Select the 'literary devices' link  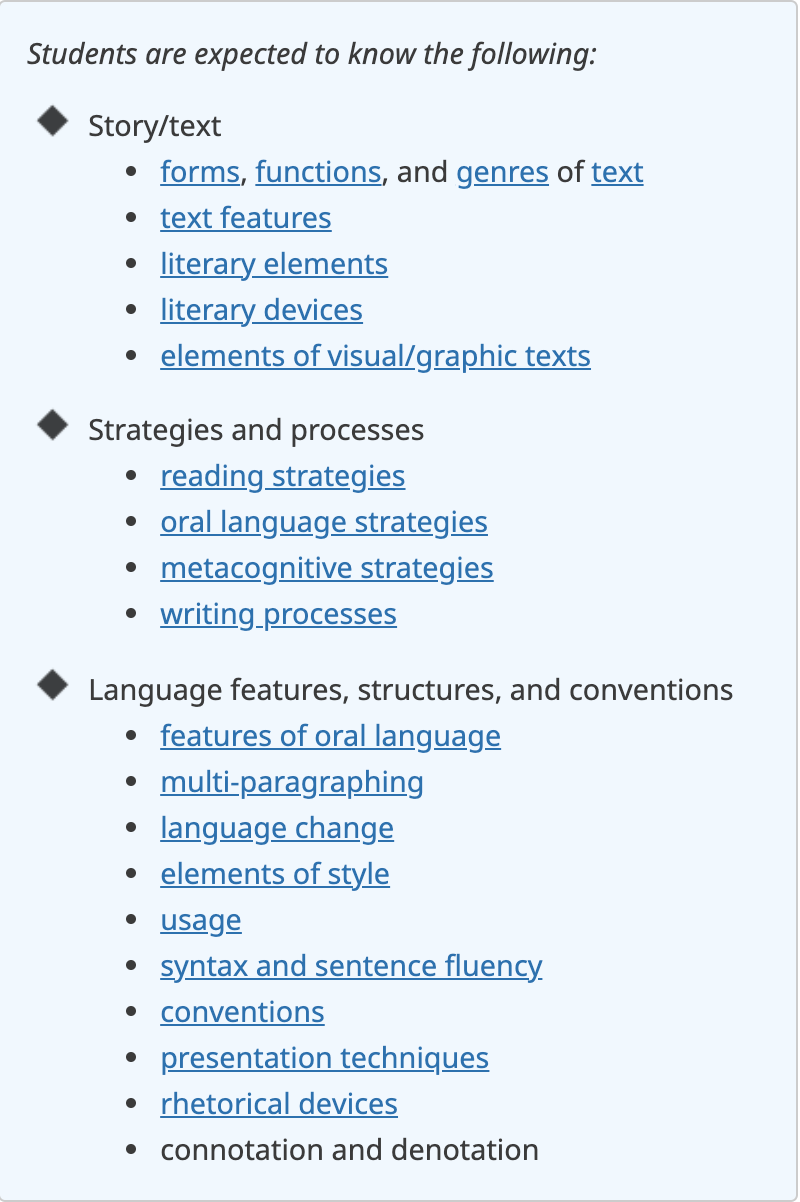(x=261, y=311)
